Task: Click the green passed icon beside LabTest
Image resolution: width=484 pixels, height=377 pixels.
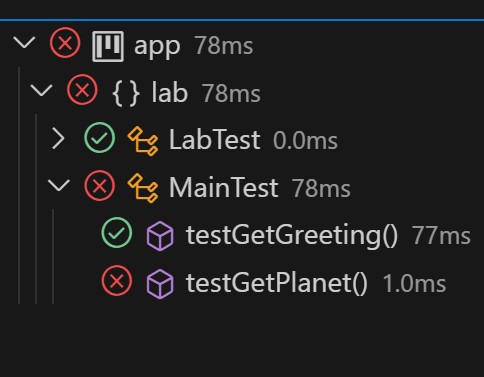Action: (100, 138)
